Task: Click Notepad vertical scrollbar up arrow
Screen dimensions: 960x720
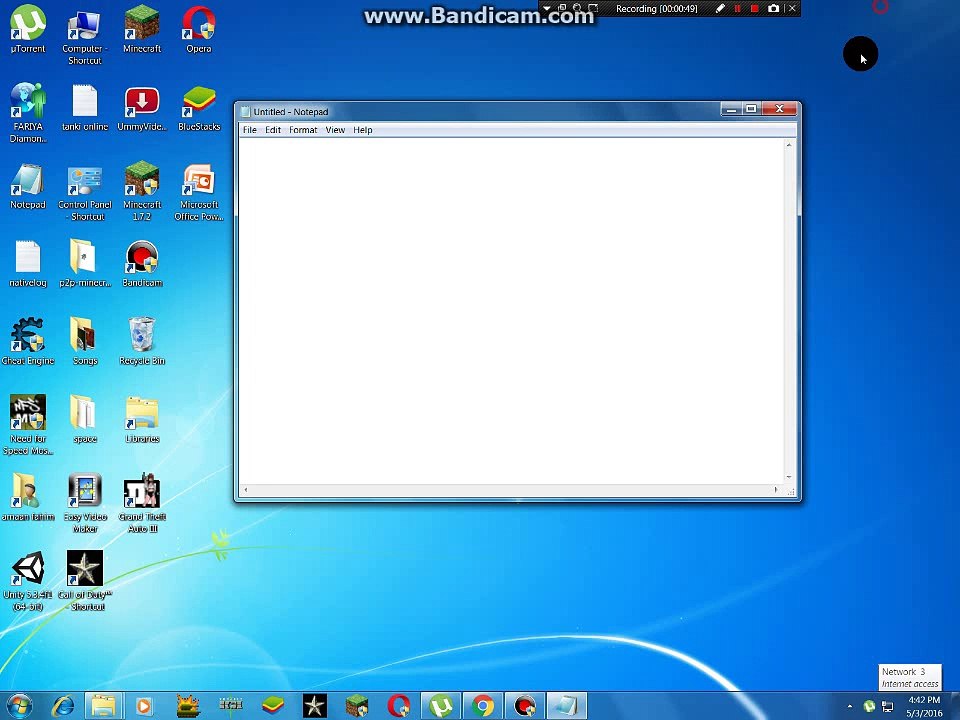Action: 789,145
